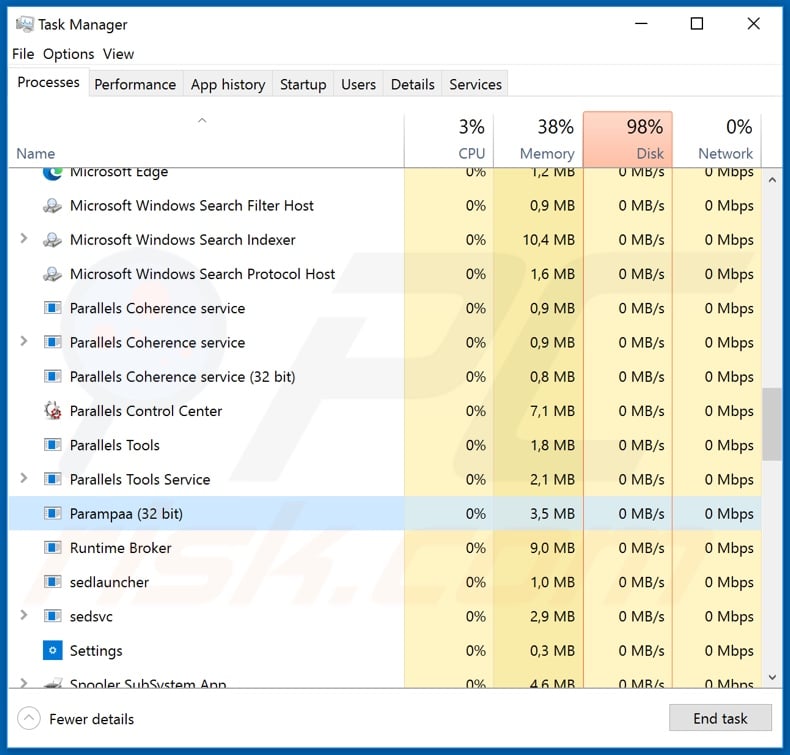Image resolution: width=790 pixels, height=755 pixels.
Task: Click the Search Protocol Host icon
Action: pos(52,274)
